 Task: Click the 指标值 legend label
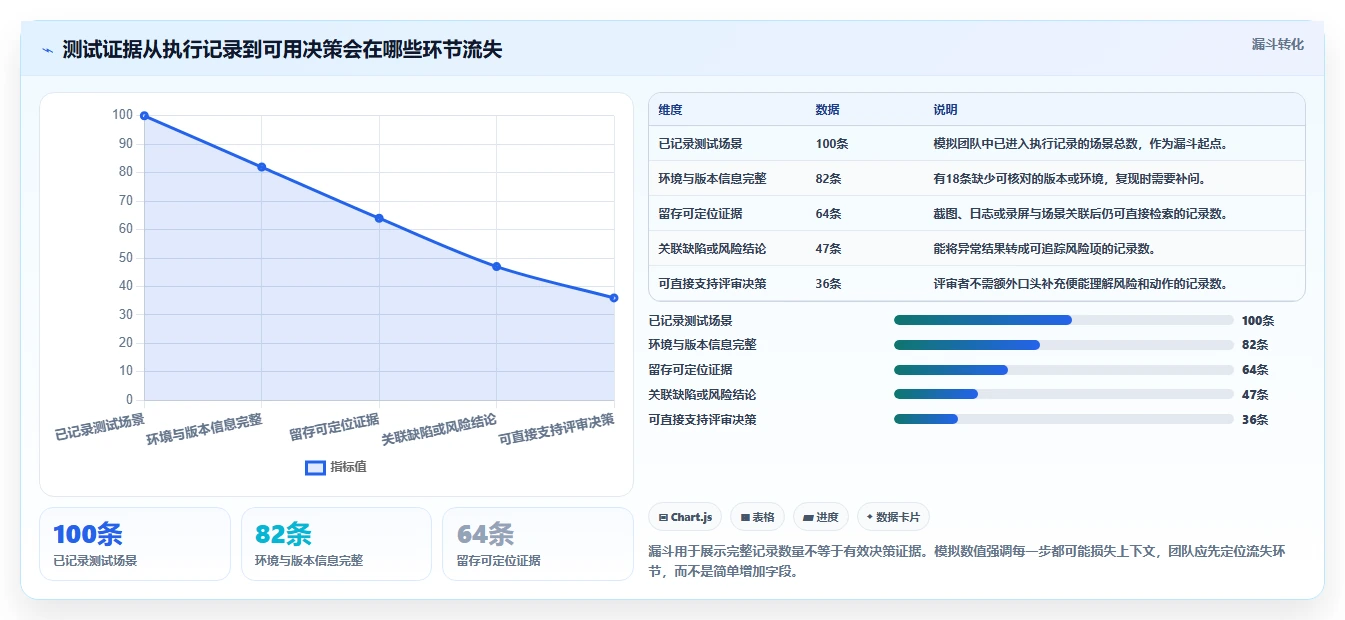[348, 467]
